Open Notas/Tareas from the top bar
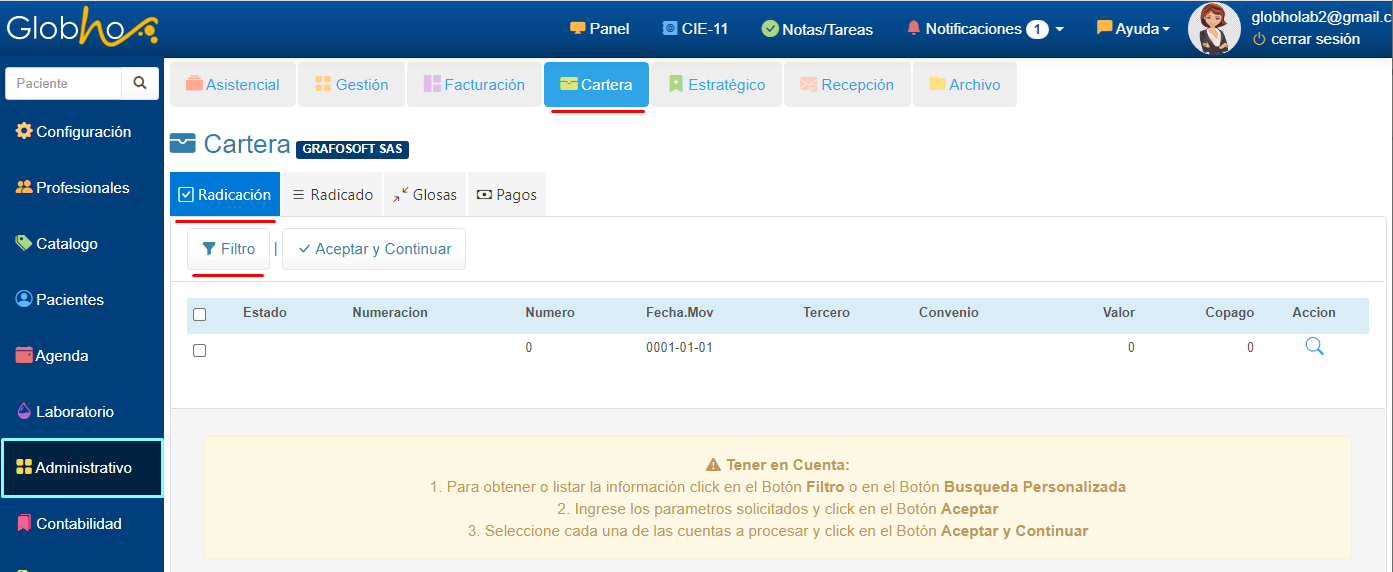Image resolution: width=1393 pixels, height=572 pixels. [817, 29]
